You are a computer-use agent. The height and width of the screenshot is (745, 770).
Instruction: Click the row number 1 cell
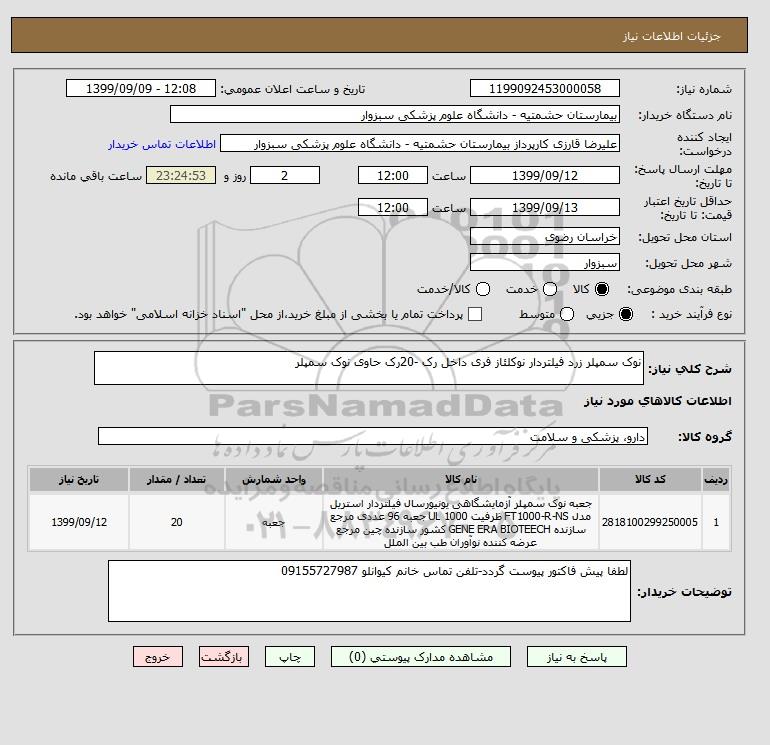716,522
